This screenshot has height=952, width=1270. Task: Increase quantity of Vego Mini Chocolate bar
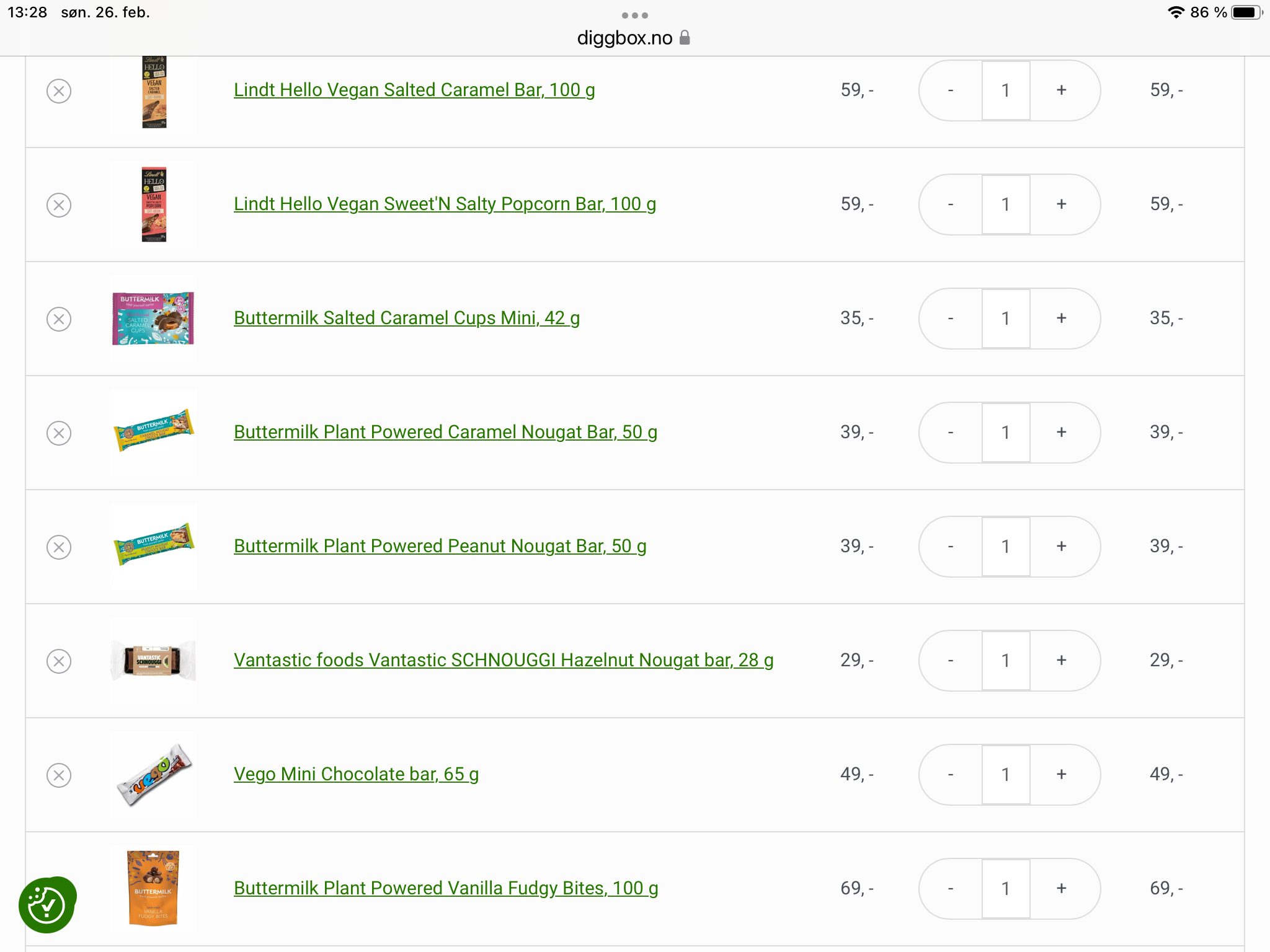point(1062,774)
